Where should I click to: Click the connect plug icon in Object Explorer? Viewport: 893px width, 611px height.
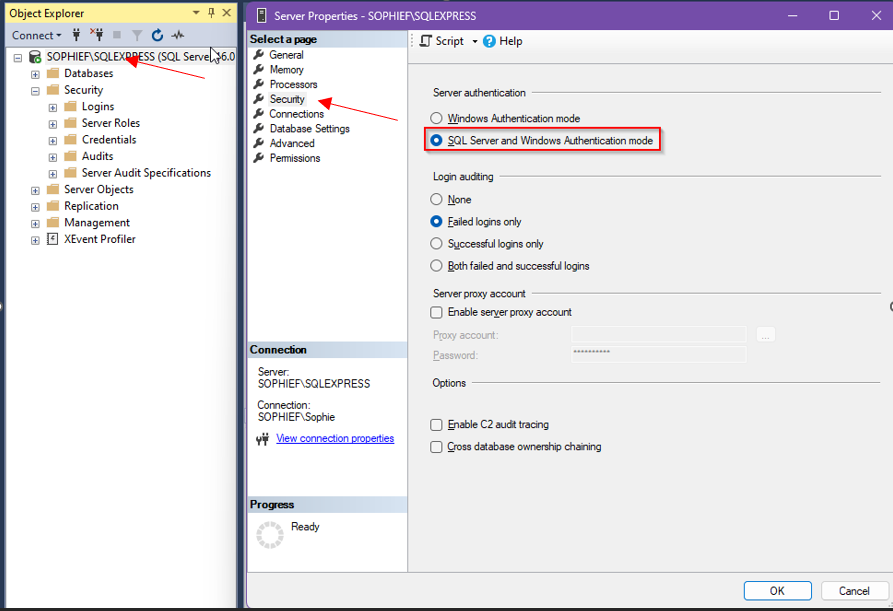[x=76, y=35]
